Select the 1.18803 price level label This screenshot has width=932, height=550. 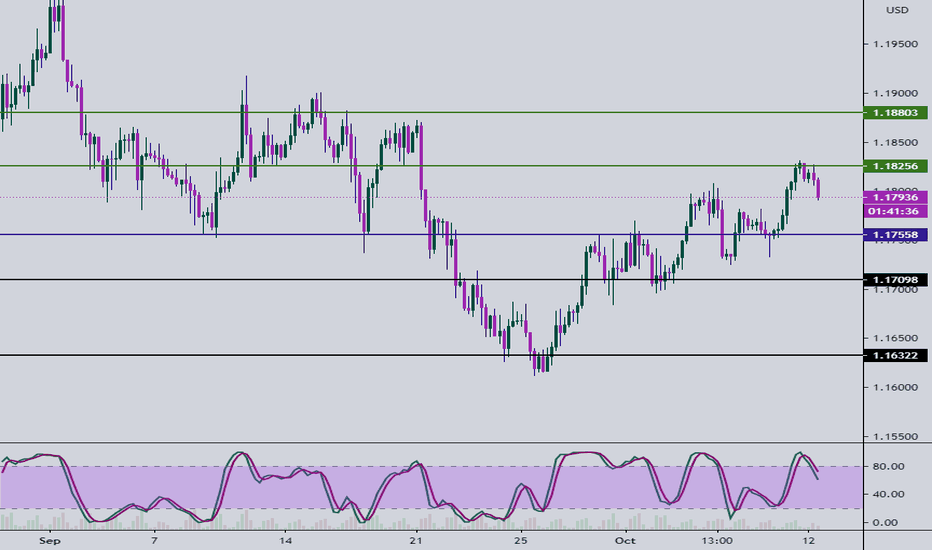coord(895,112)
